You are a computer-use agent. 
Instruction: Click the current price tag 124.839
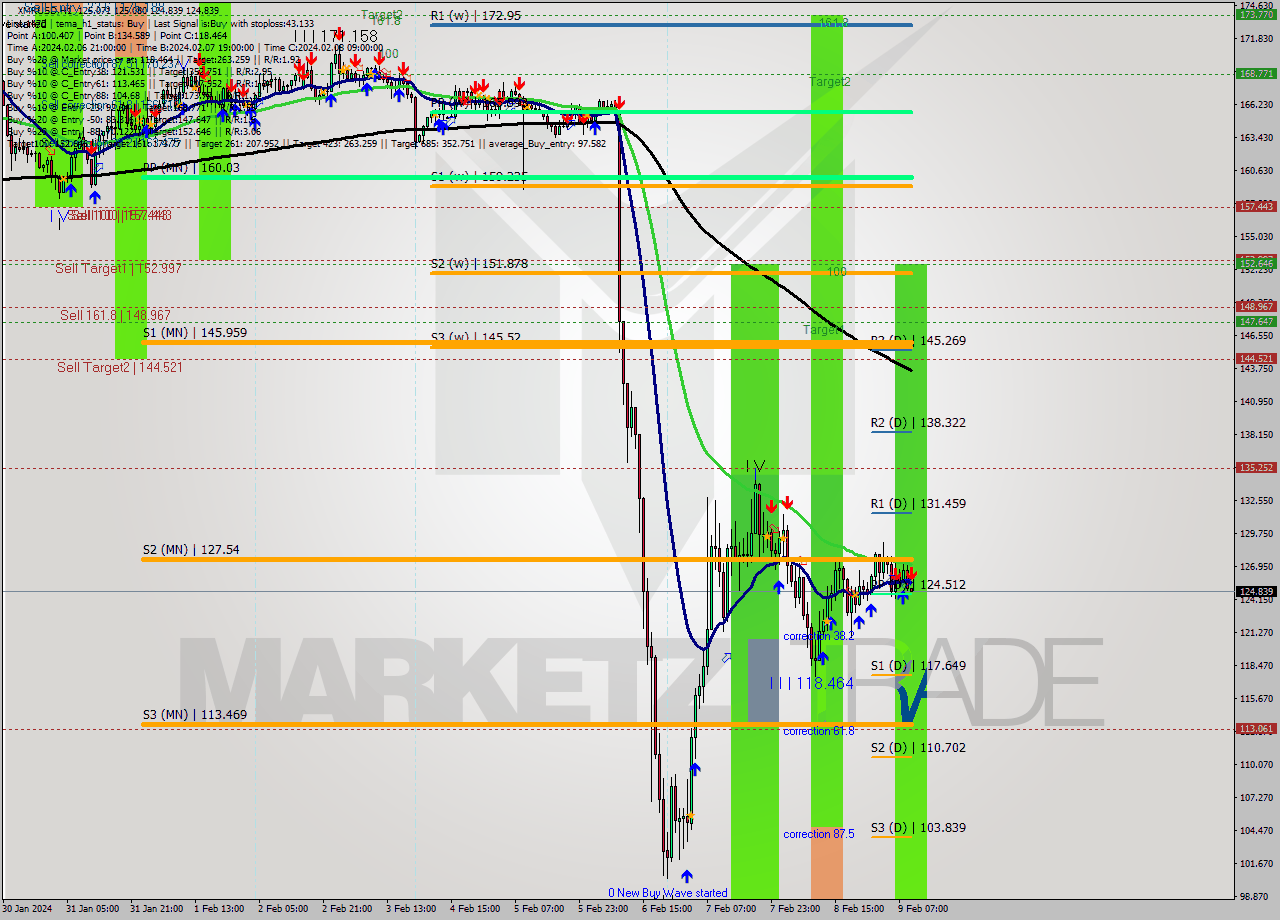tap(1256, 591)
